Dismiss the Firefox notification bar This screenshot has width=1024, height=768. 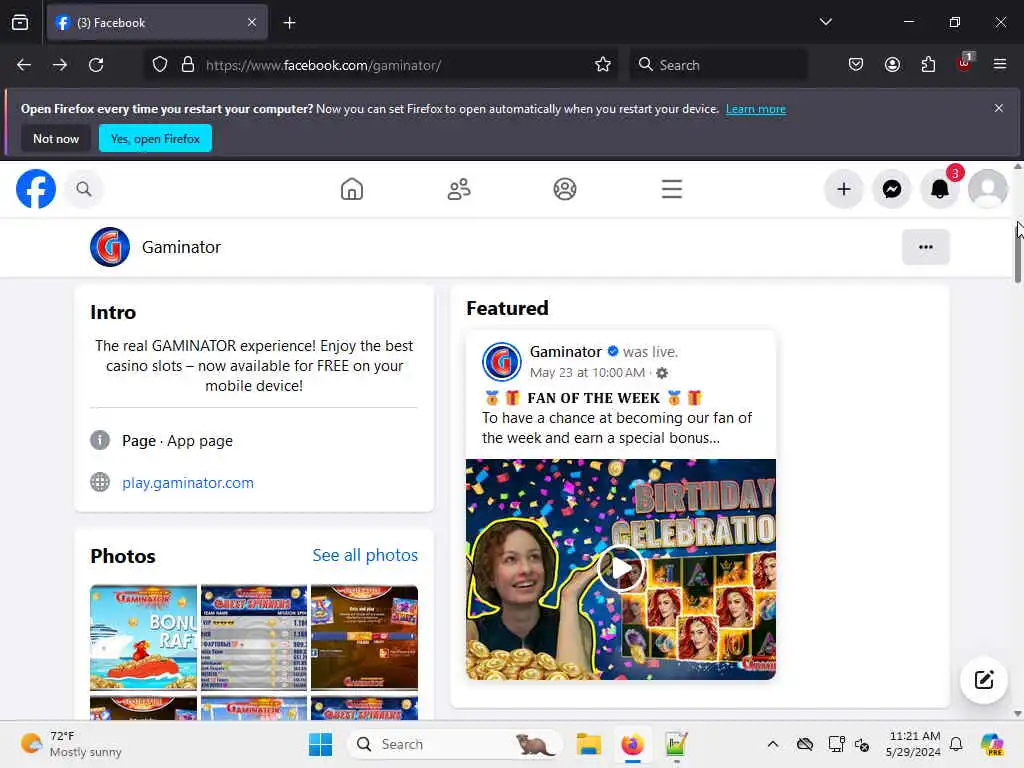(x=999, y=108)
